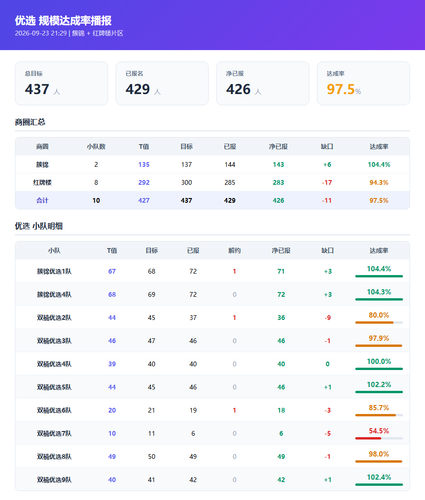Click the 红牌楼 缺口 value -17

coord(327,183)
